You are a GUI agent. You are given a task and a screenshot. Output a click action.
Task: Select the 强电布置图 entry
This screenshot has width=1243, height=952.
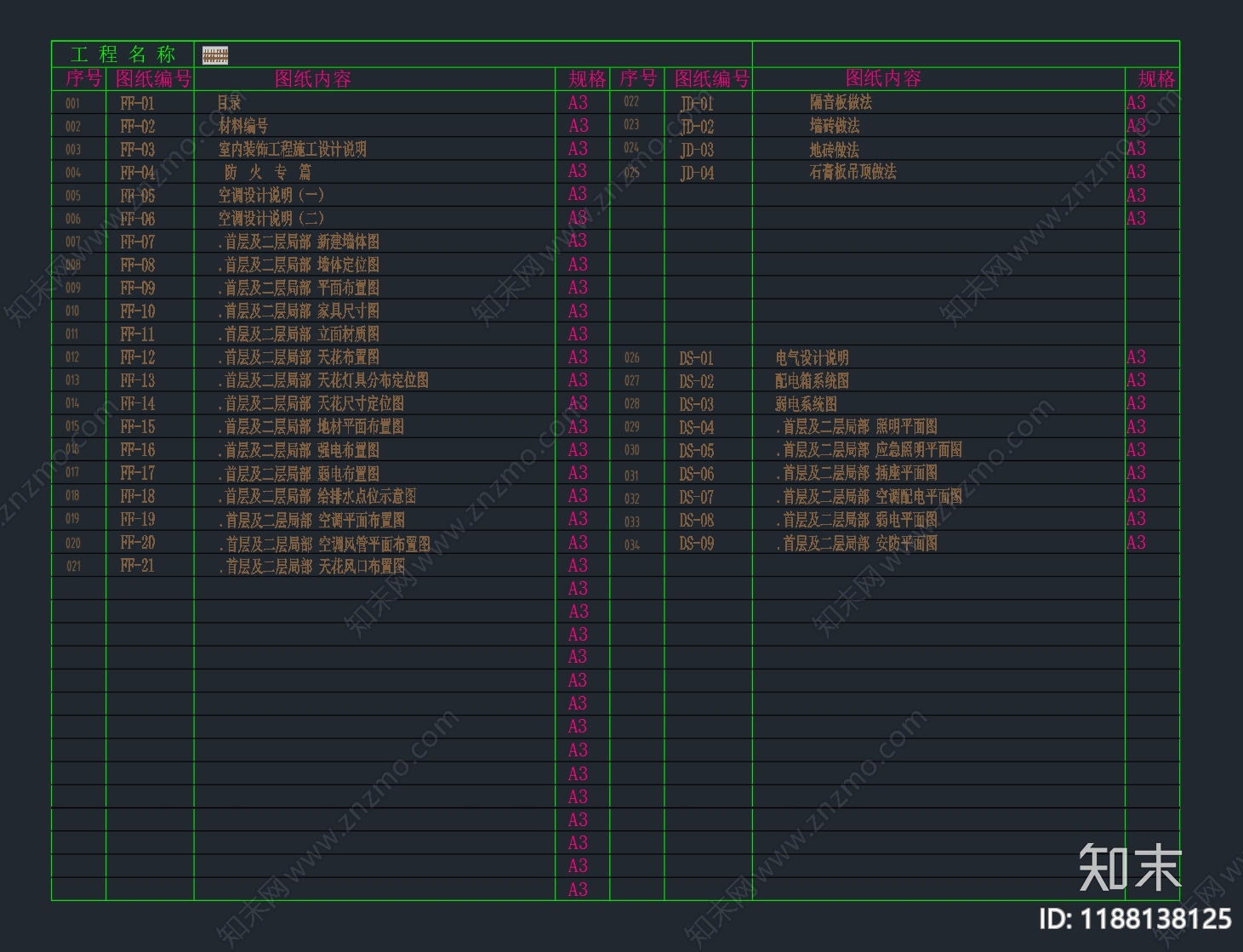[x=299, y=450]
